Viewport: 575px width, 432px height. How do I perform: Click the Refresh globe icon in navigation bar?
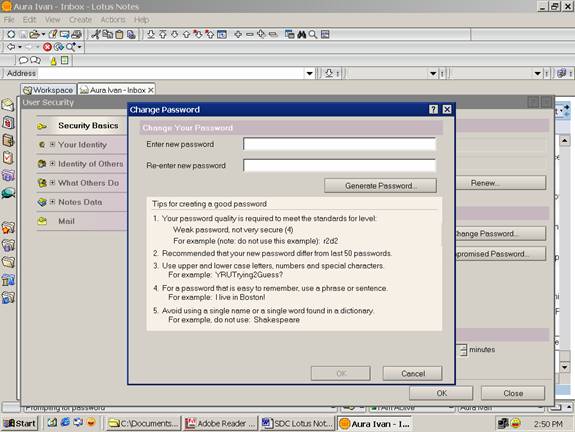tap(58, 47)
